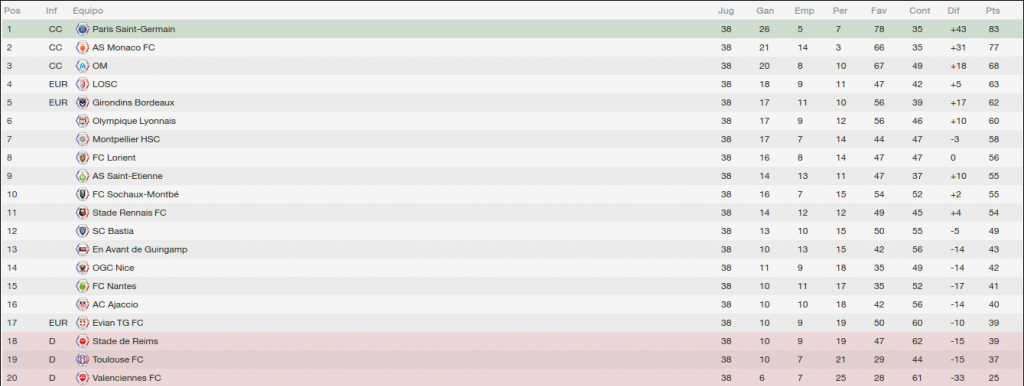Click the OGC Nice badge icon

point(82,268)
